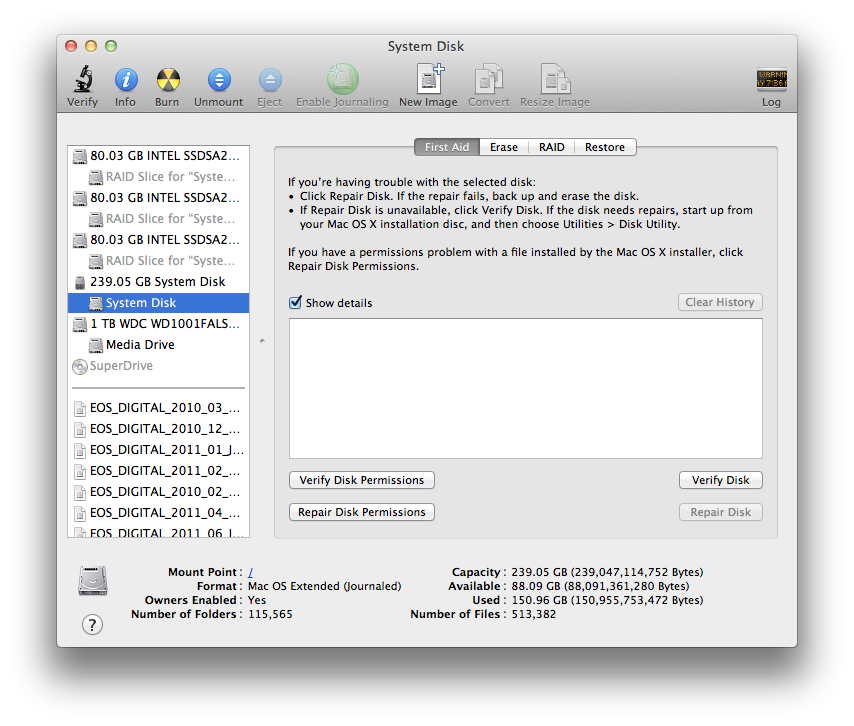Select SuperDrive in the sidebar
The width and height of the screenshot is (854, 726).
158,366
